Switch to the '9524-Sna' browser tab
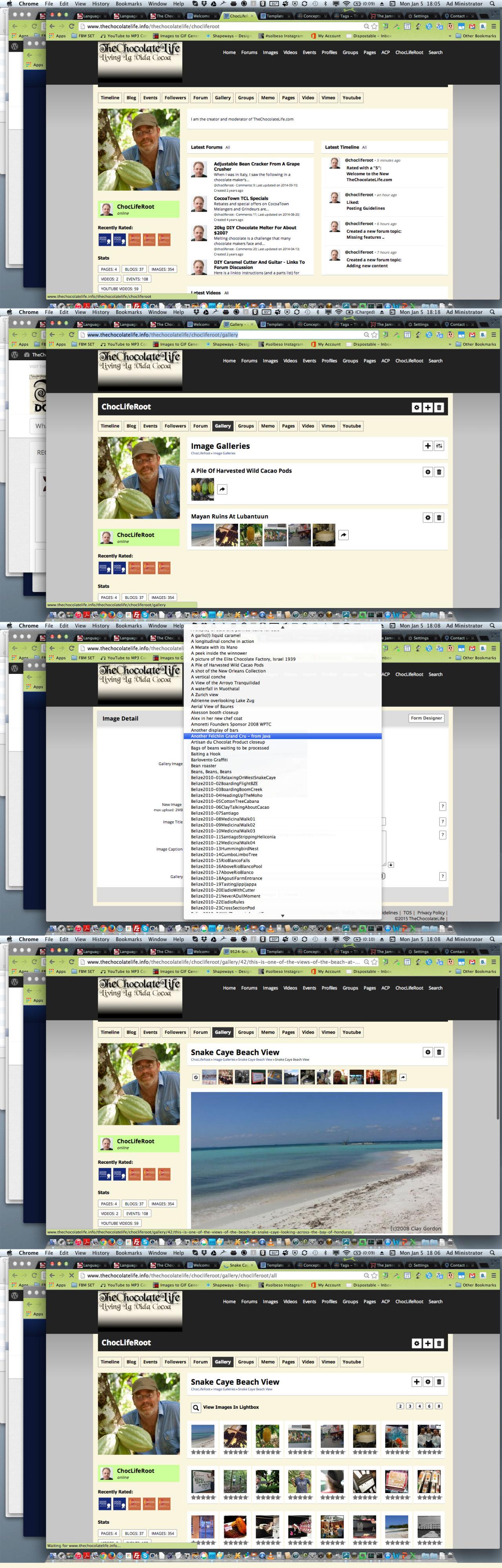The width and height of the screenshot is (502, 1568). coord(239,951)
